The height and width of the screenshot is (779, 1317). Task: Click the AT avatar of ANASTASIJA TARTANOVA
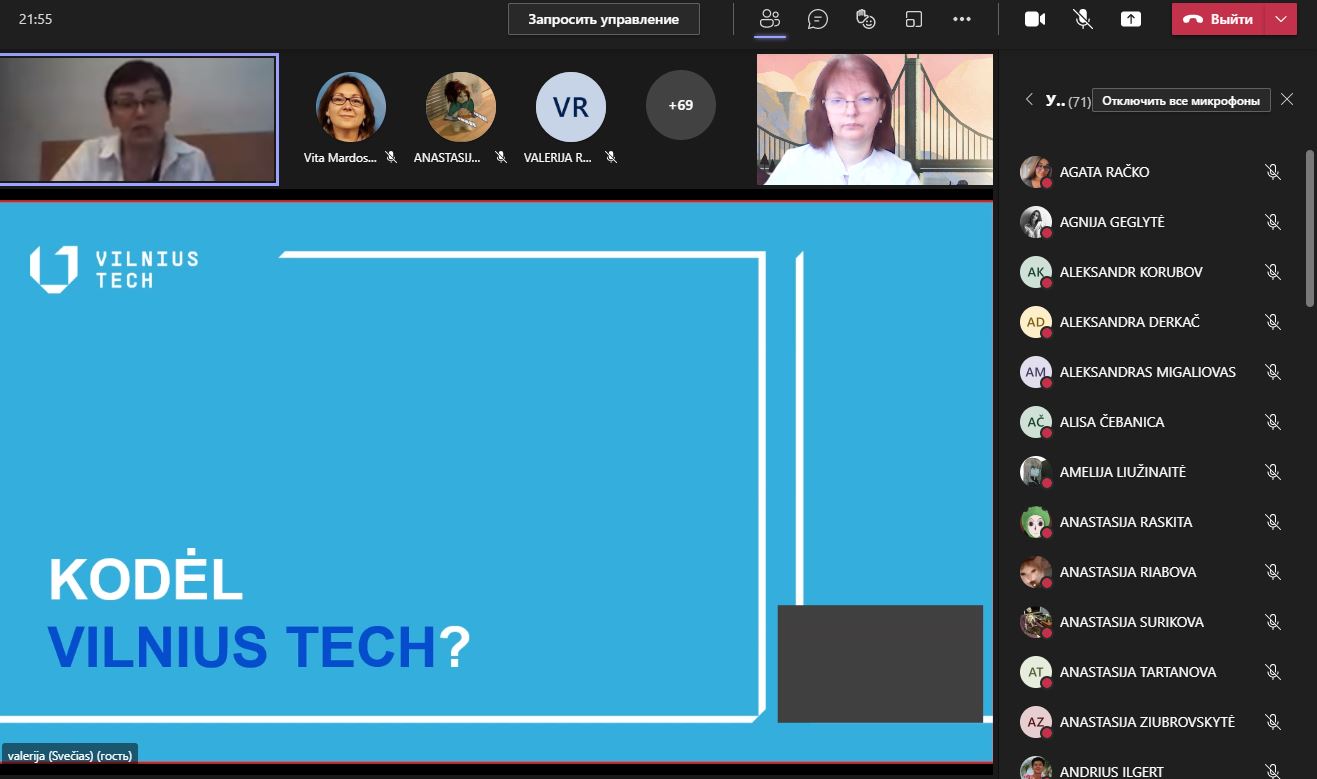pos(1036,672)
